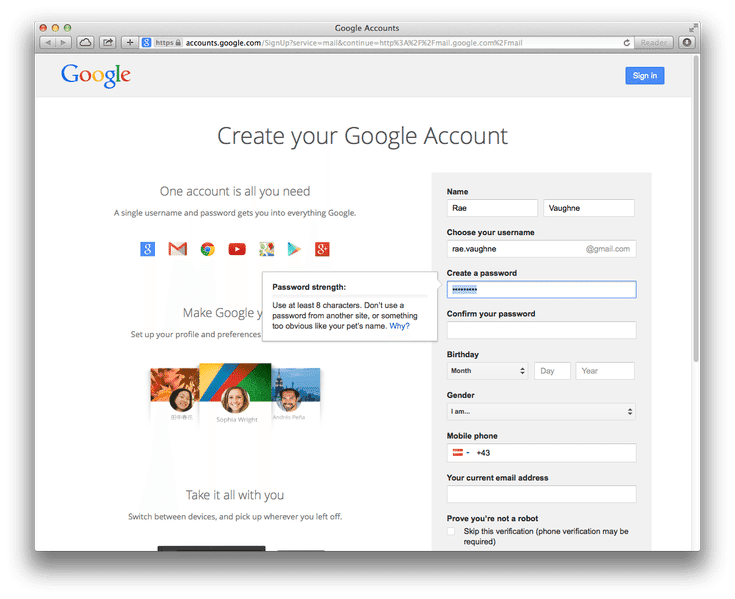Click the @gmail.com suffix text

pos(608,249)
